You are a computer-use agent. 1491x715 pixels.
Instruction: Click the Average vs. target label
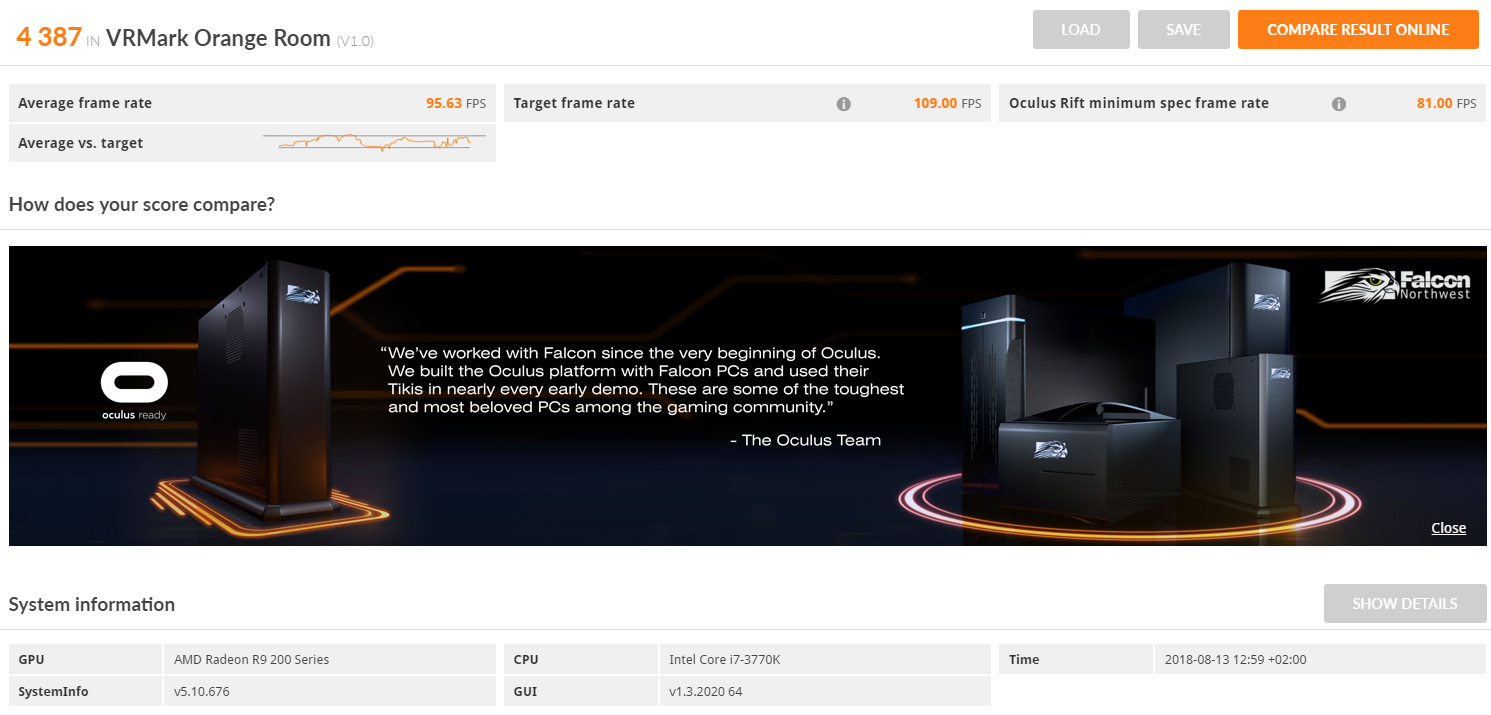pos(80,143)
